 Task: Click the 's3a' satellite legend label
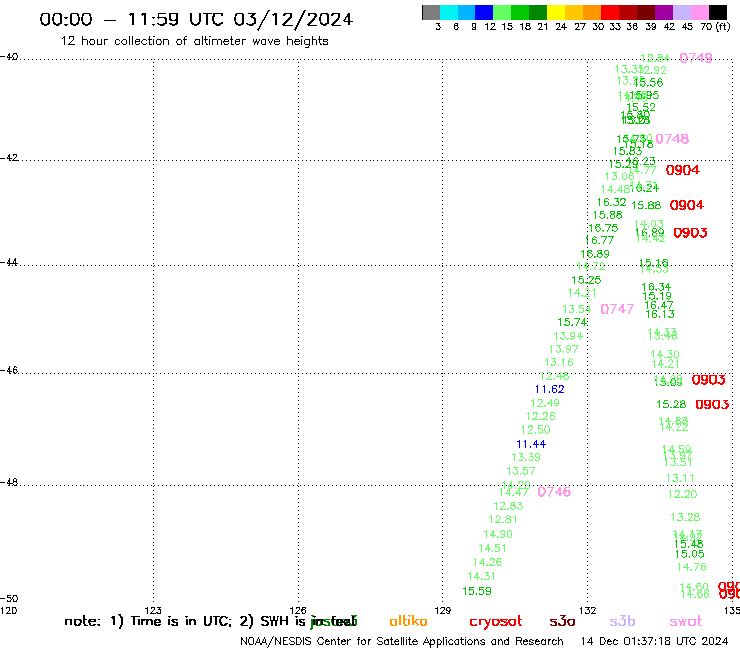[562, 622]
